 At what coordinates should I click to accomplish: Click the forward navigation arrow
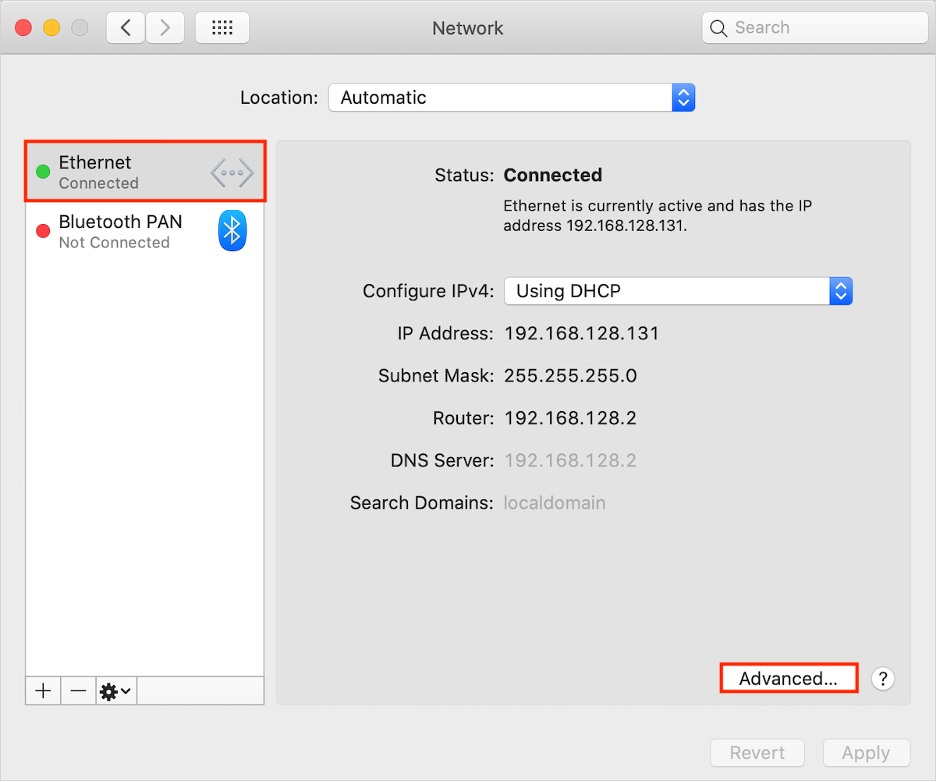click(165, 27)
